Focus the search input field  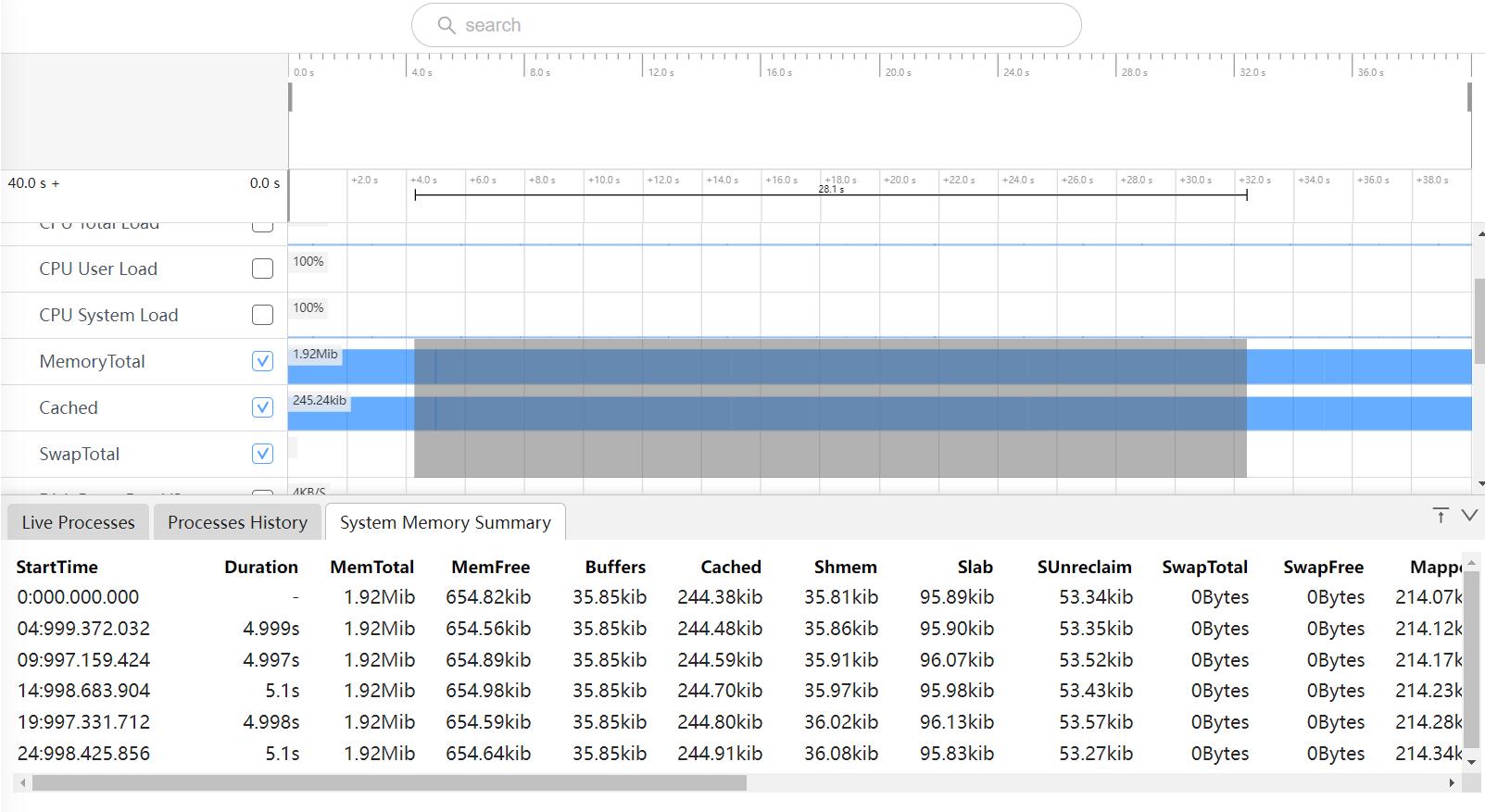point(760,25)
